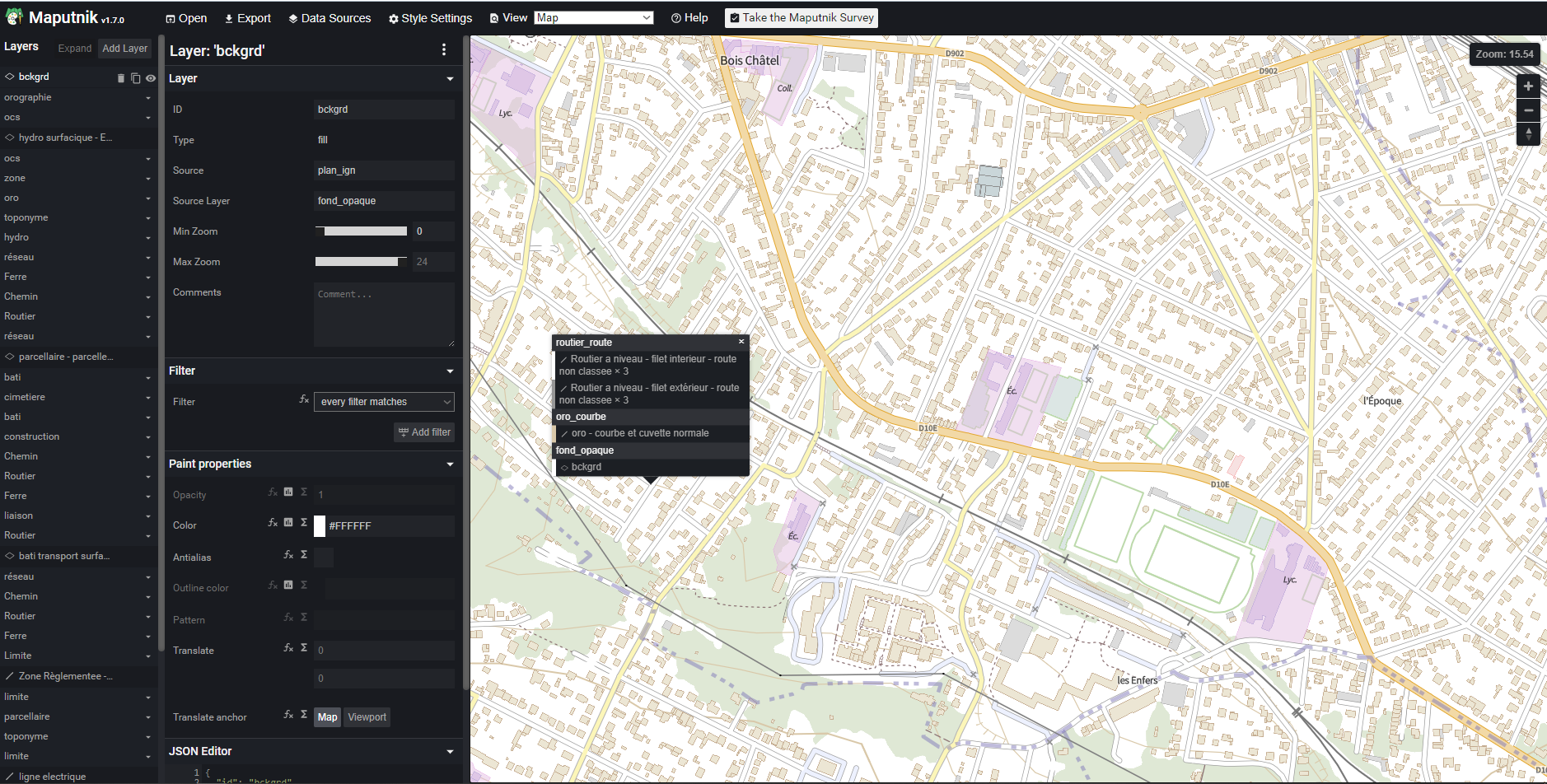This screenshot has height=784, width=1547.
Task: Click the Add filter button
Action: [424, 432]
